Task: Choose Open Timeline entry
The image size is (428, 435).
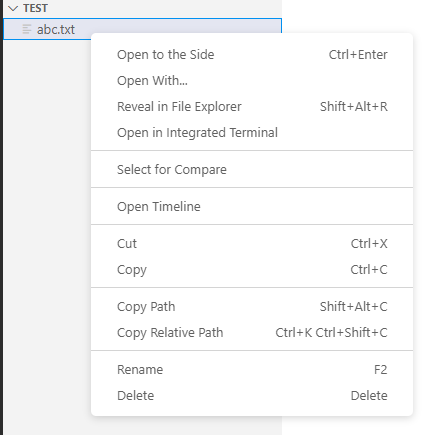Action: tap(252, 207)
